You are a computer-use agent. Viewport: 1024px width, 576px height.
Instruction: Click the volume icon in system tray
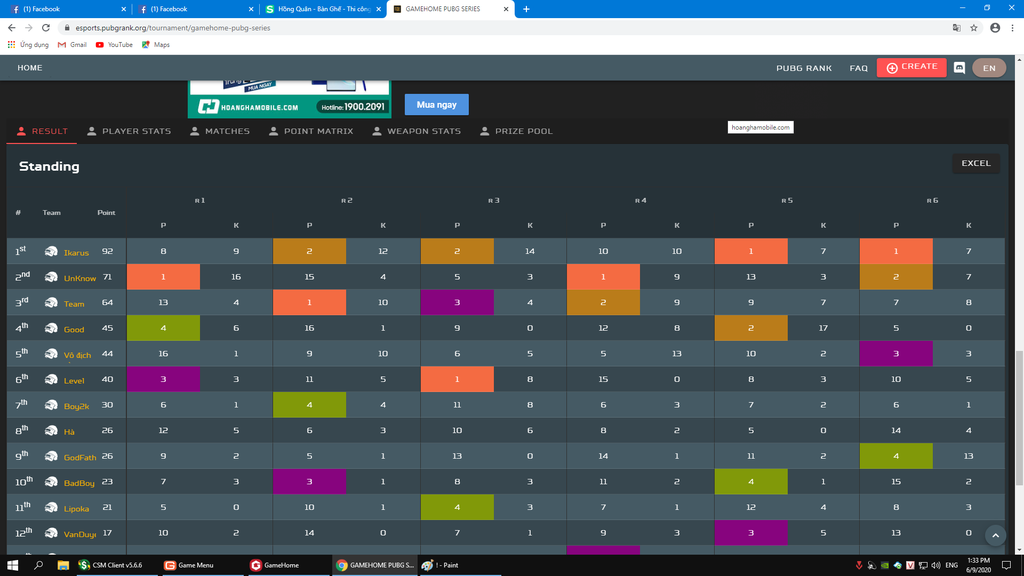pyautogui.click(x=936, y=565)
